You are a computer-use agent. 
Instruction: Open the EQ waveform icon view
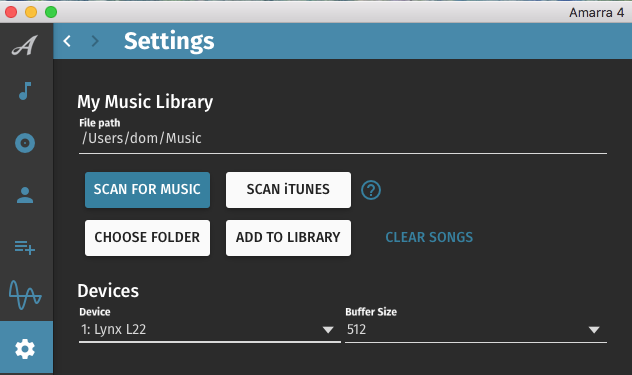25,295
